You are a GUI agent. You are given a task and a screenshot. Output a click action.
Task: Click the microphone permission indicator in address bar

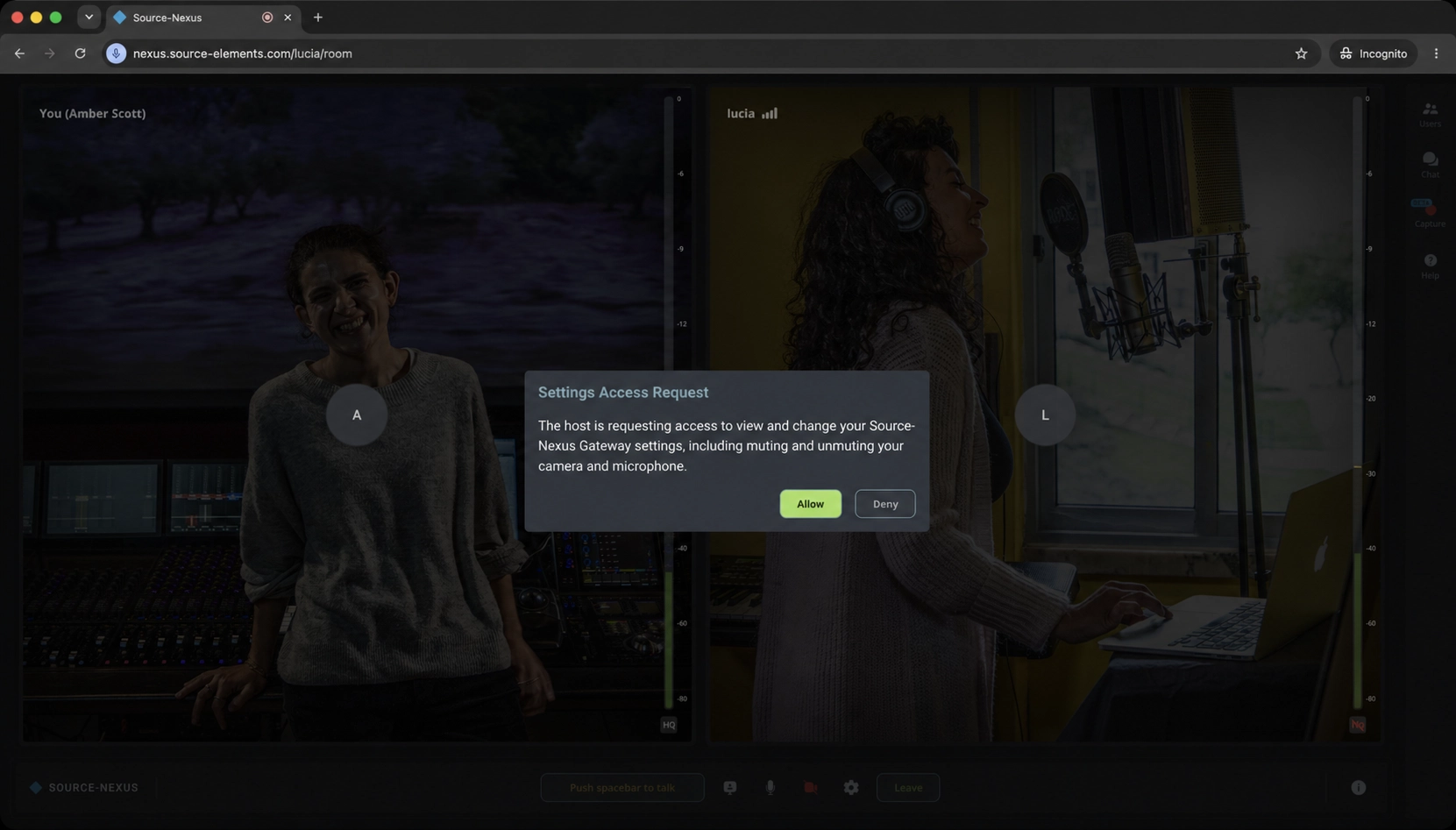click(x=116, y=53)
